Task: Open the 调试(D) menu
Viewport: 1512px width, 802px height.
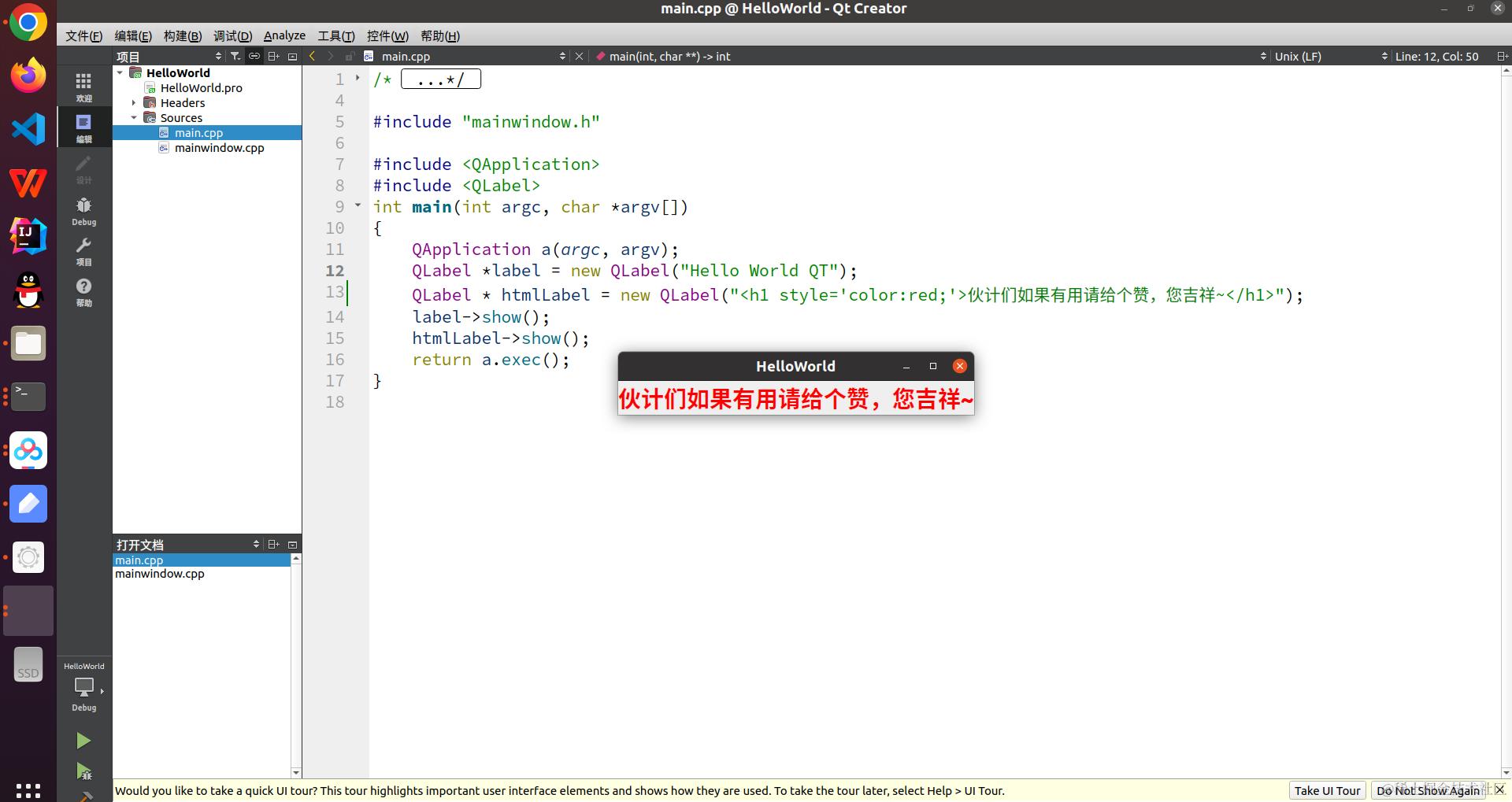Action: click(232, 35)
